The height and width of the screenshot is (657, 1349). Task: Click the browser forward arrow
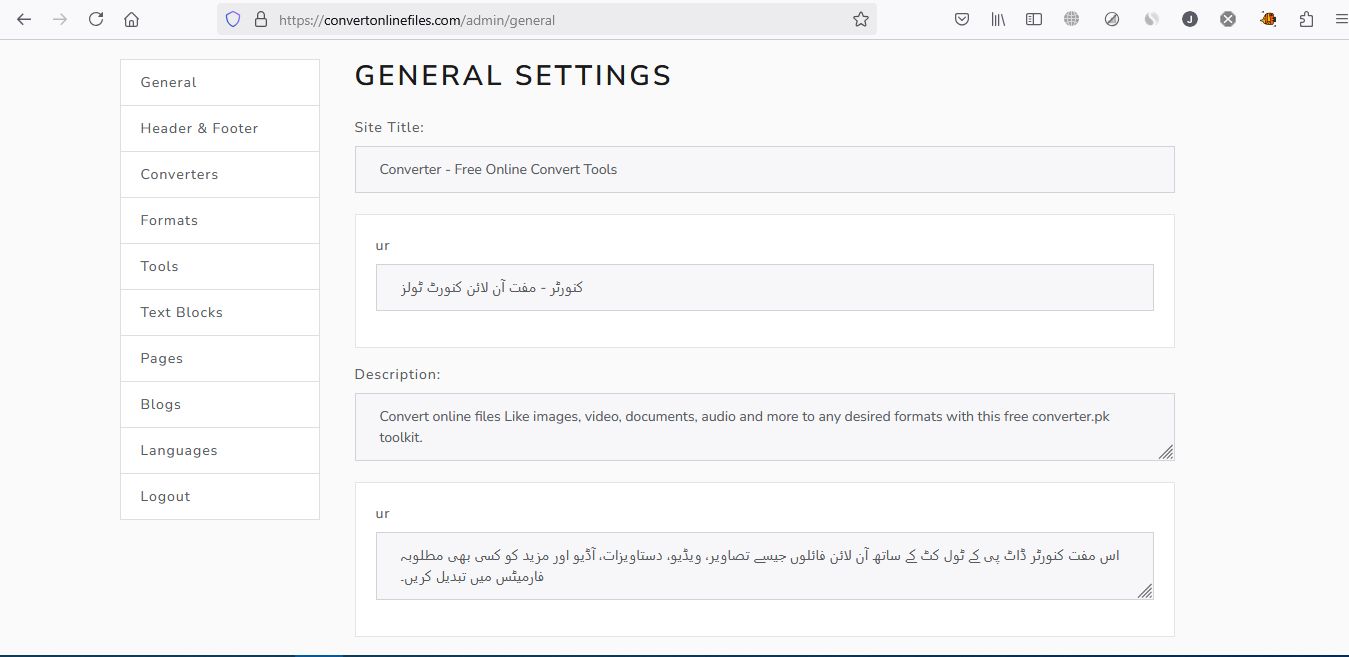[x=60, y=19]
